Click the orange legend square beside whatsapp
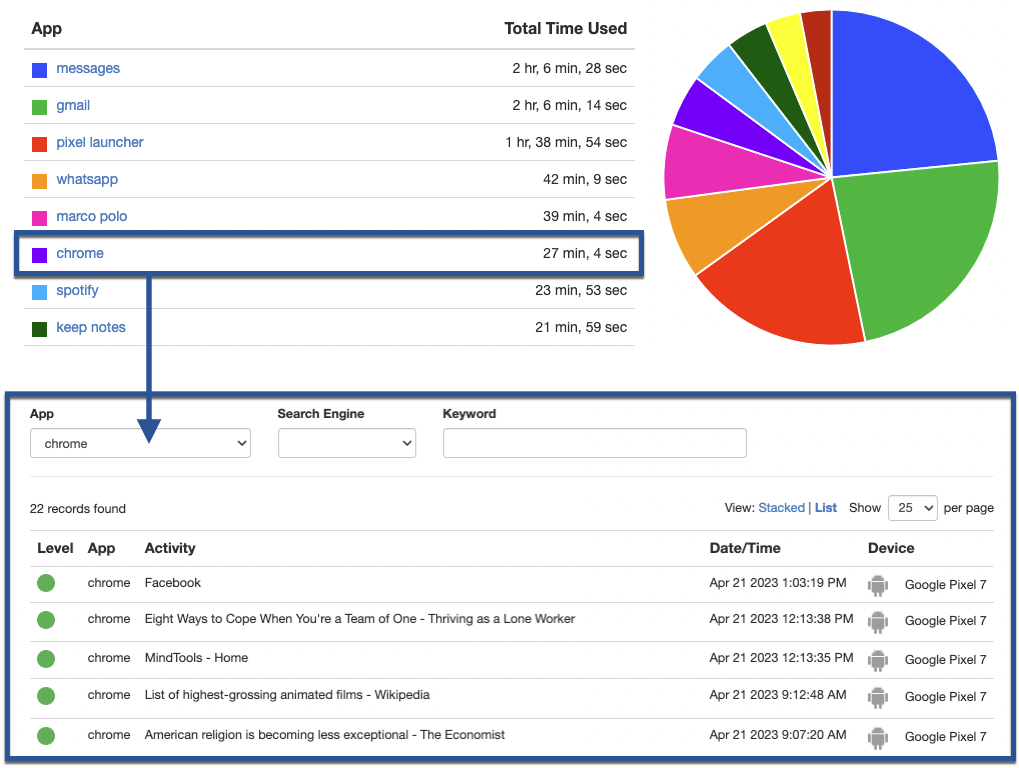The image size is (1019, 768). coord(39,179)
